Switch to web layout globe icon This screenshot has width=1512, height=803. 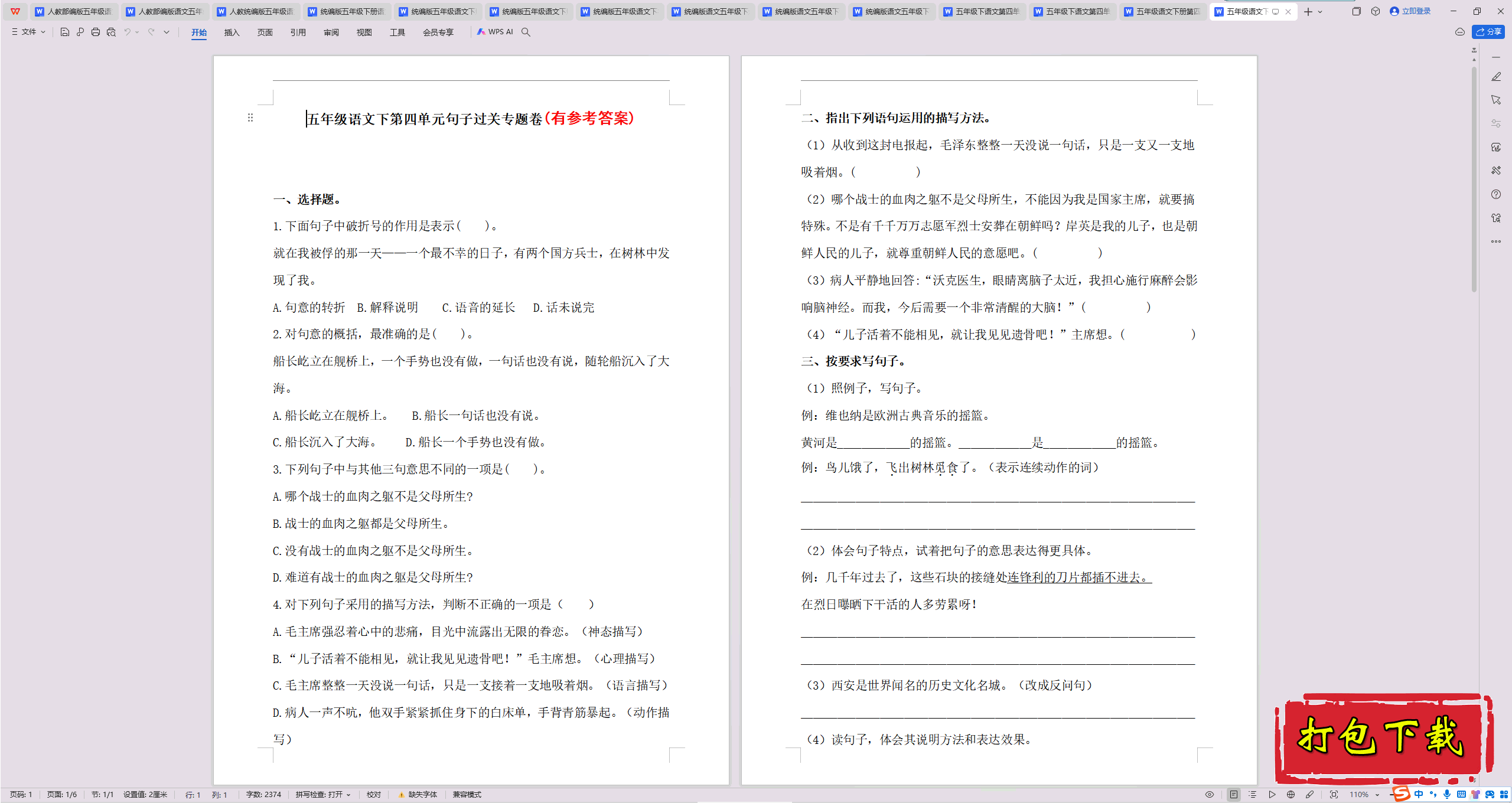1291,795
